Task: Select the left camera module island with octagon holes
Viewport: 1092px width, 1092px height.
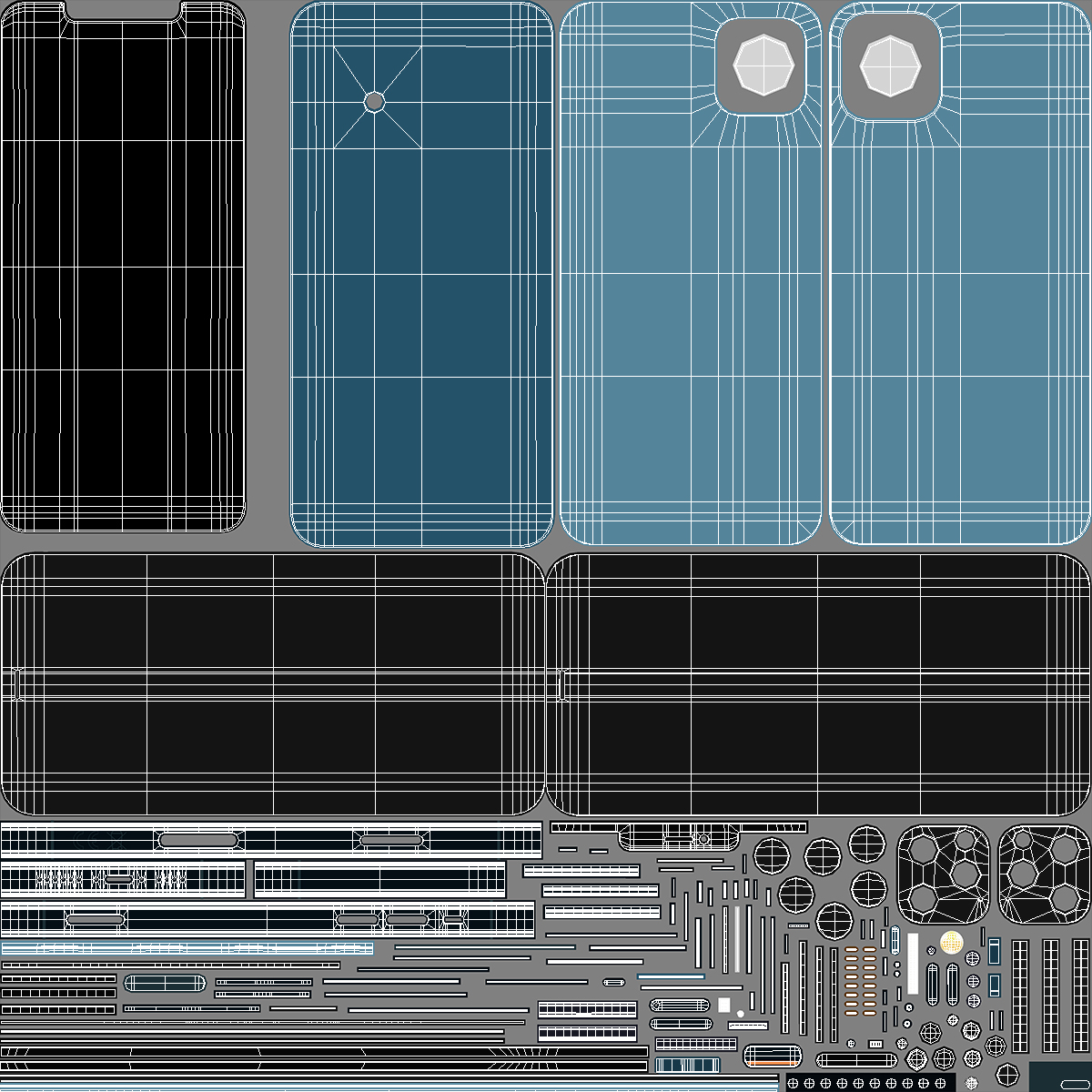Action: pyautogui.click(x=944, y=875)
